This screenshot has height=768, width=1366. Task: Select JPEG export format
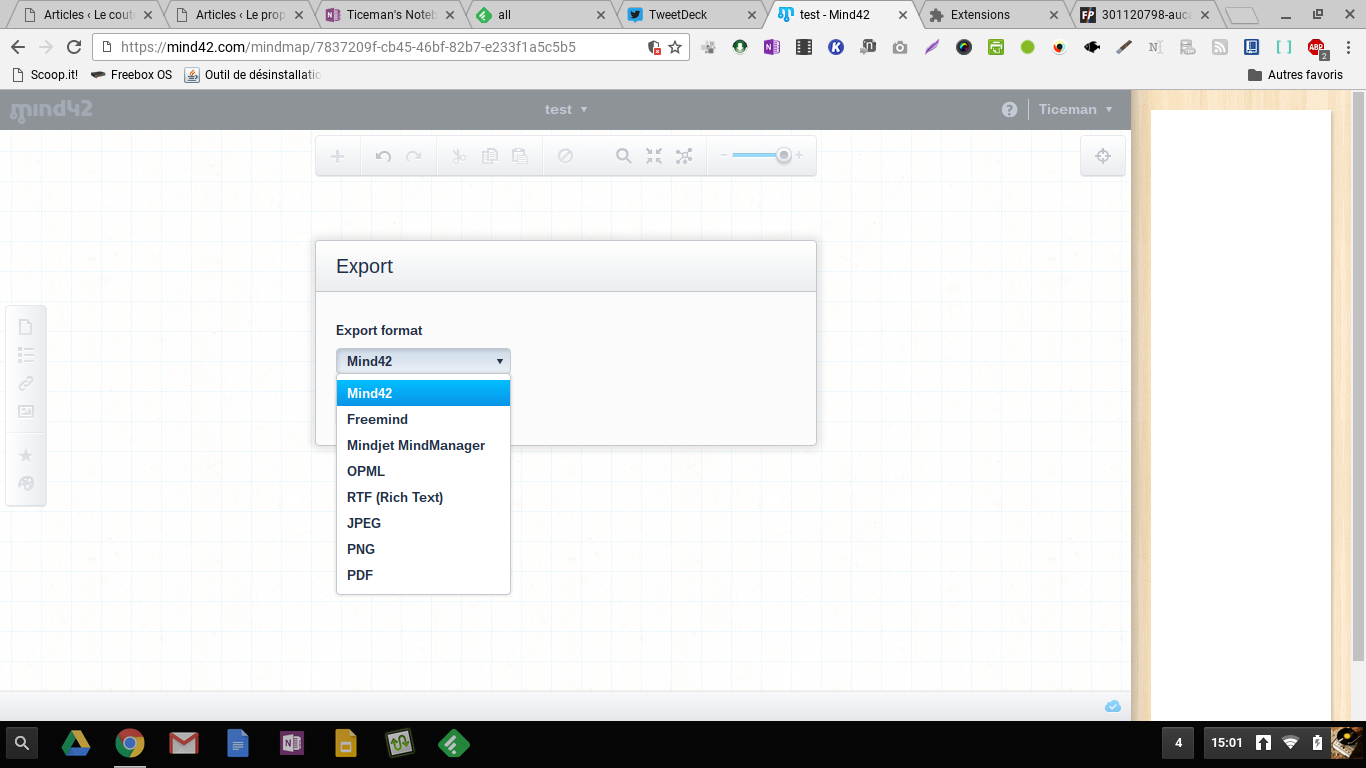423,523
